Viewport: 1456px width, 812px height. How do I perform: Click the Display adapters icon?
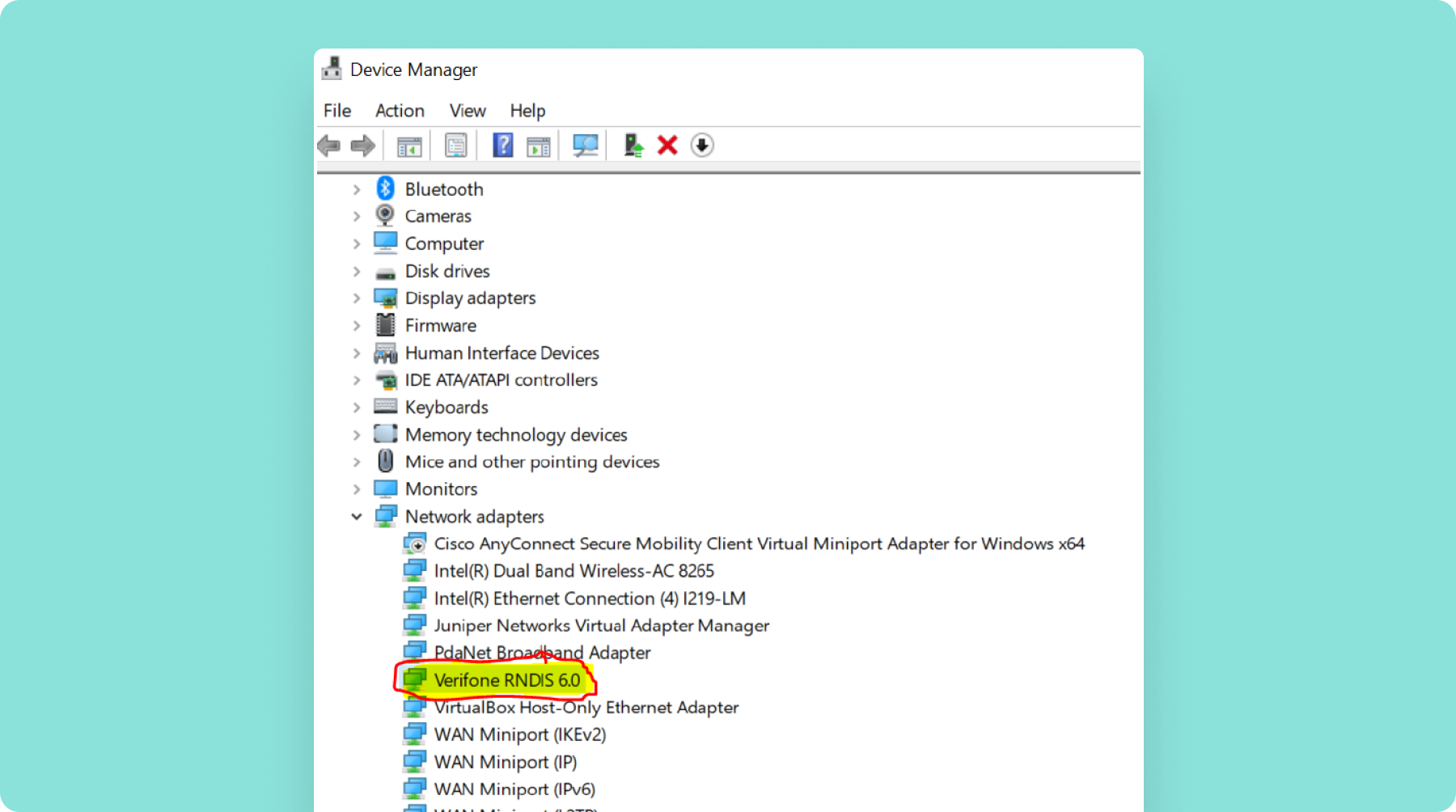pos(386,298)
